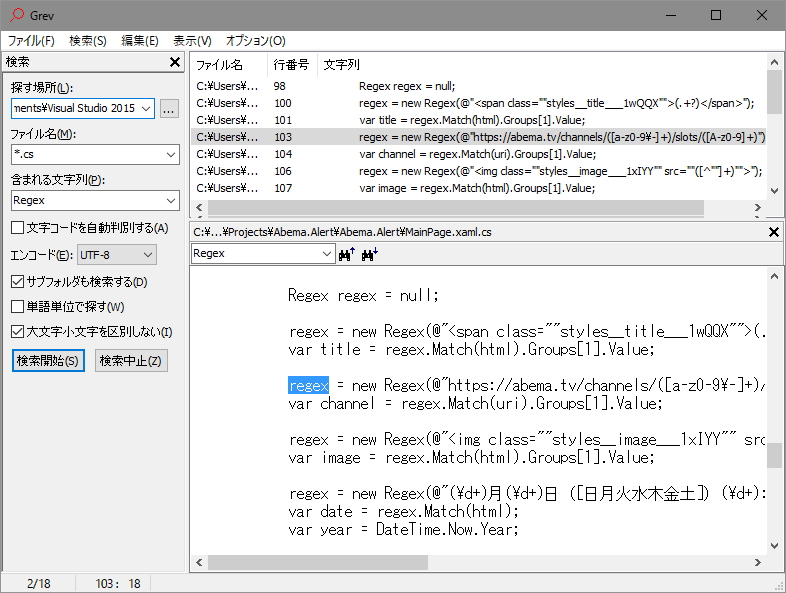This screenshot has width=786, height=593.
Task: Toggle the ignore case checkbox
Action: pyautogui.click(x=18, y=332)
